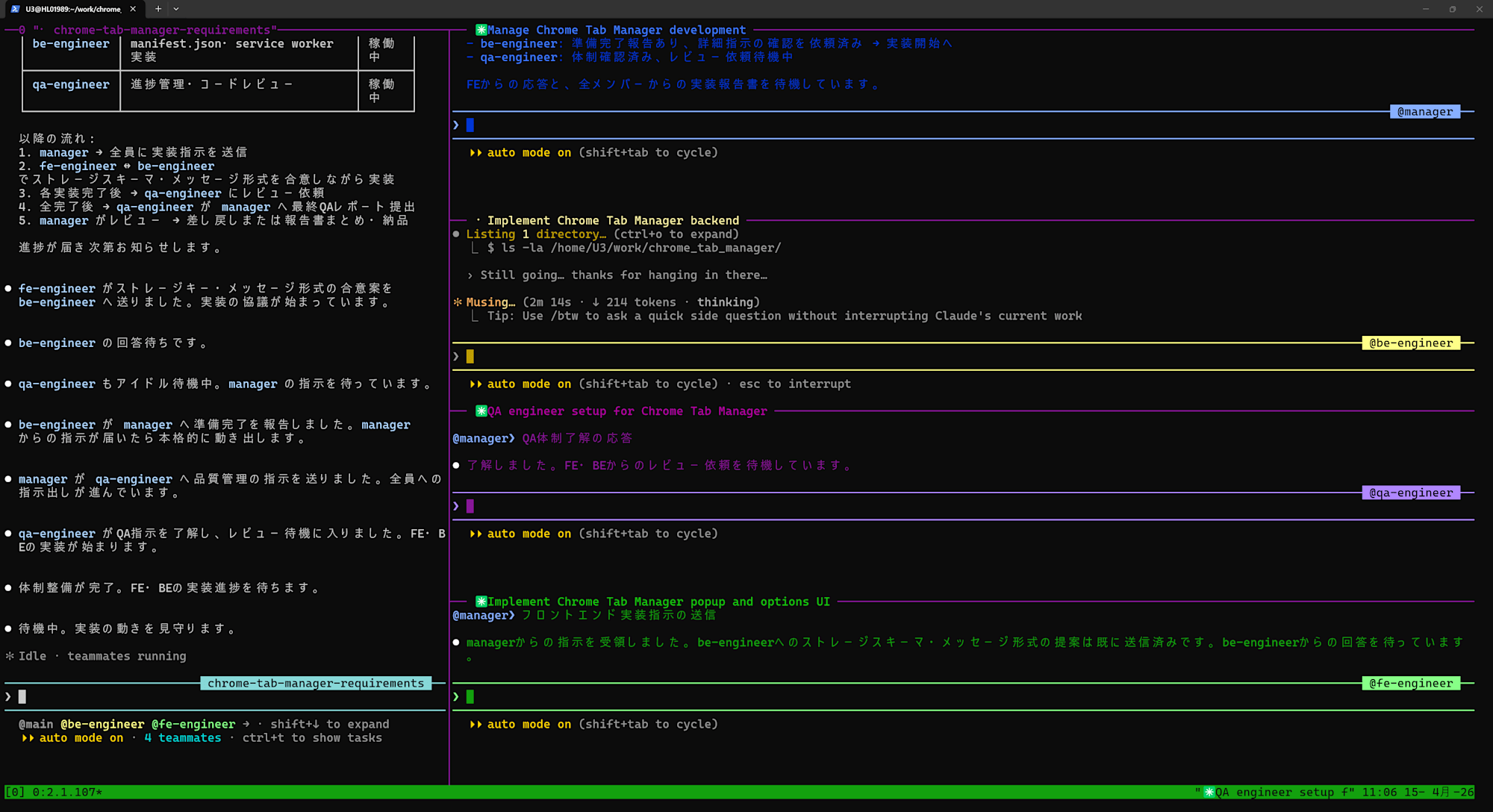Open the new-tab profile dropdown arrow
1493x812 pixels.
pos(176,9)
